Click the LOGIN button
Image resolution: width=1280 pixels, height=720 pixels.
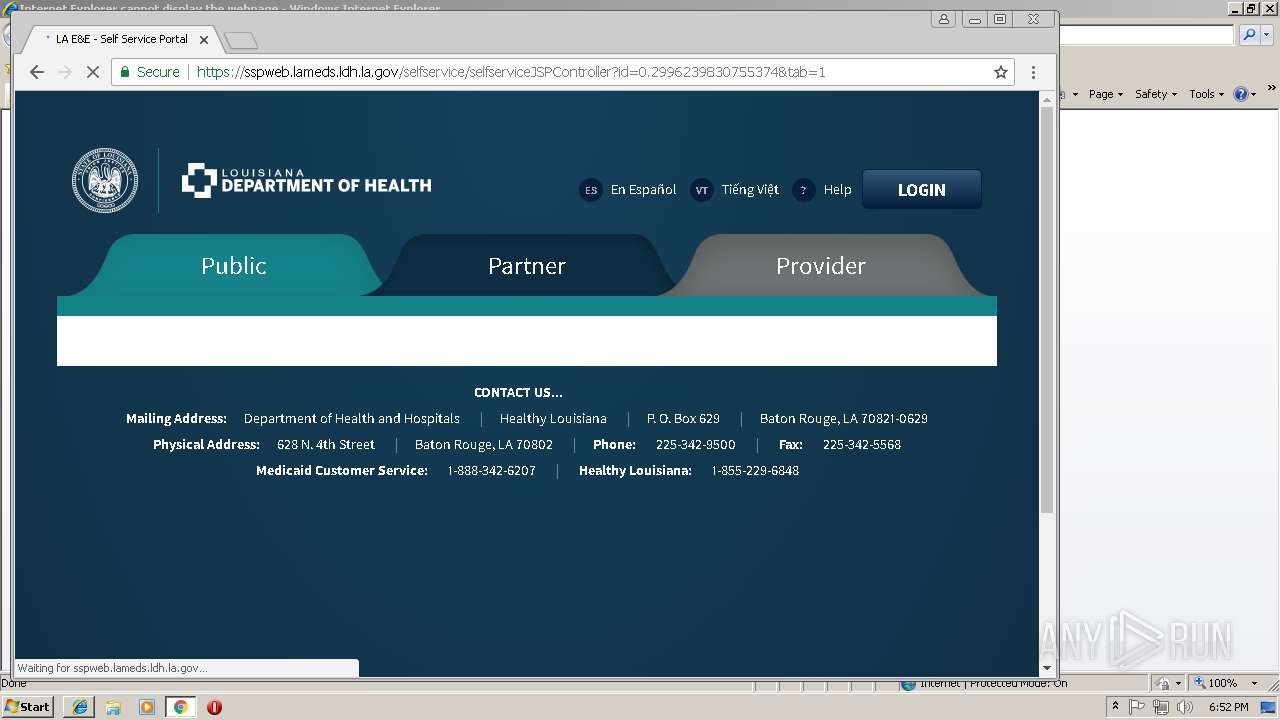point(921,190)
